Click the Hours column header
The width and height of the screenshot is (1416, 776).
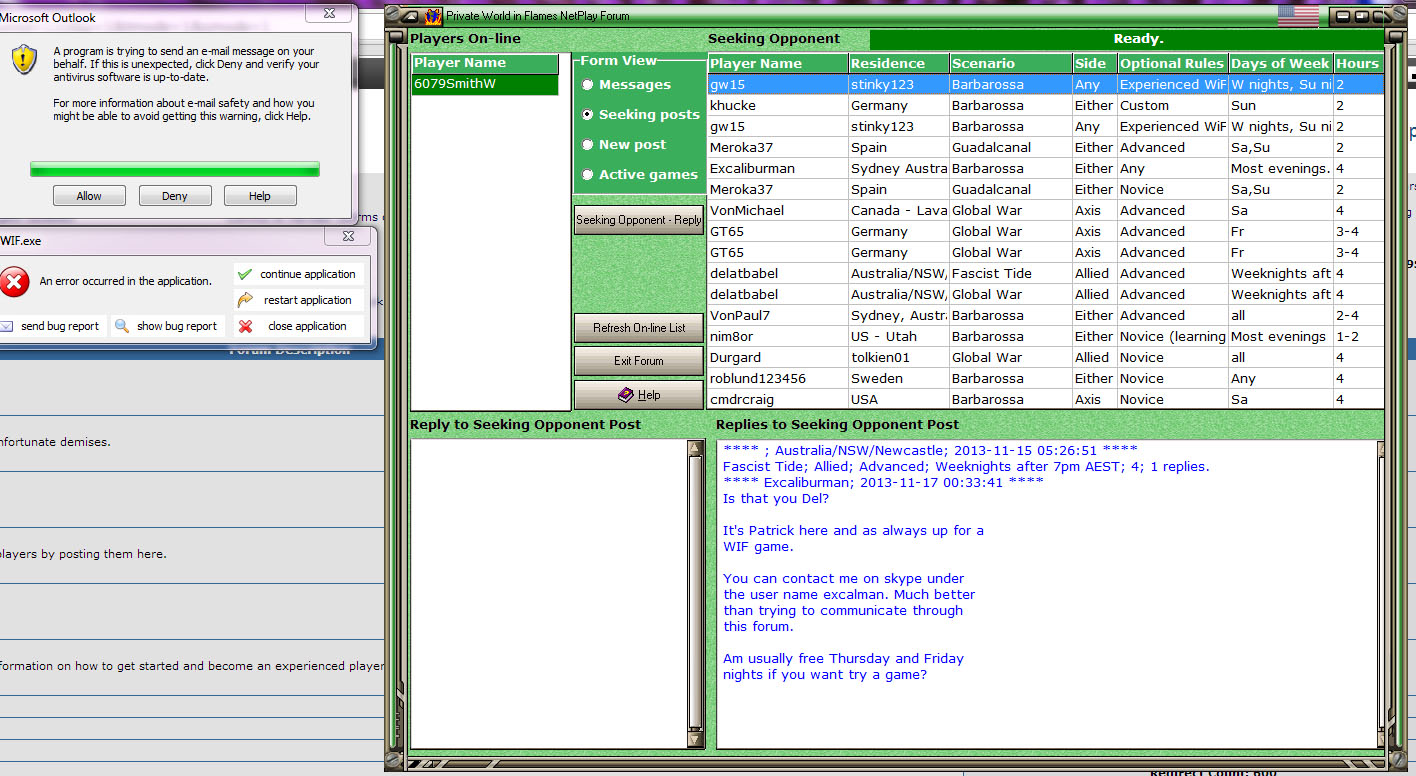pyautogui.click(x=1359, y=63)
